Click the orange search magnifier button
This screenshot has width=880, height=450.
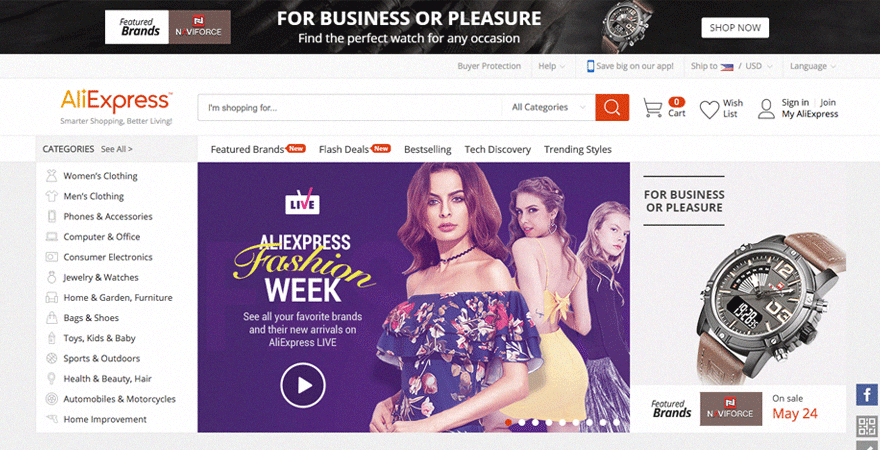612,107
